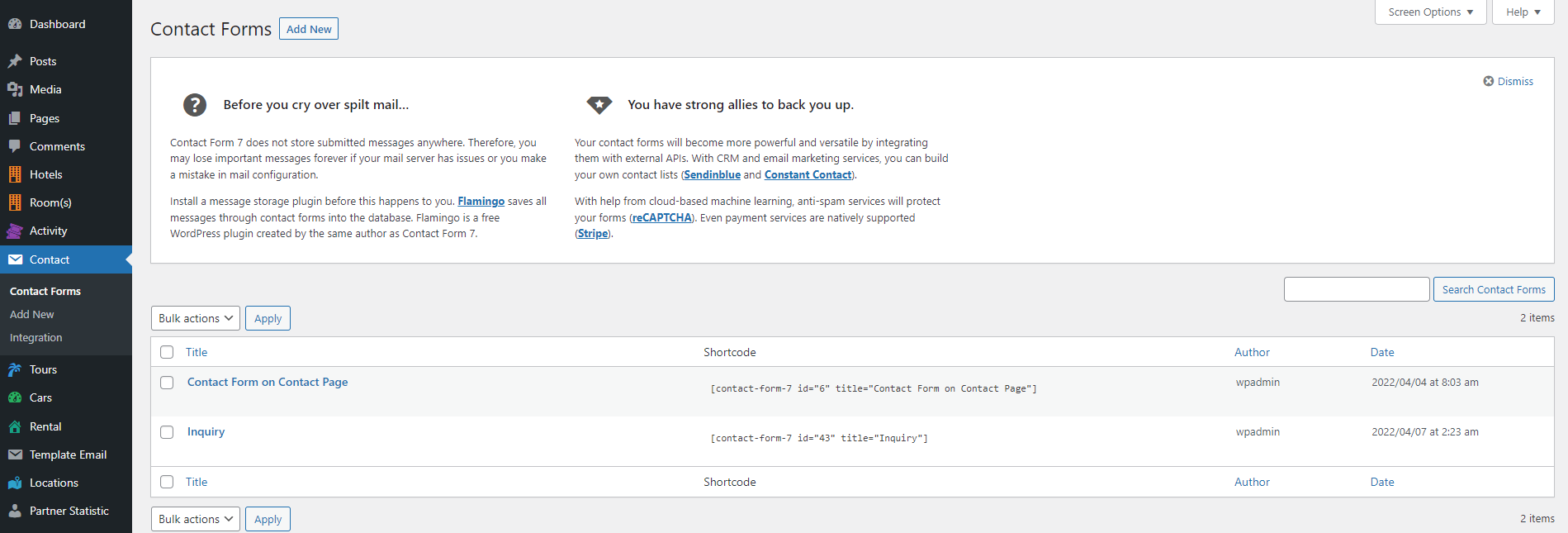1568x533 pixels.
Task: Click Add New button beside page title
Action: (x=309, y=29)
